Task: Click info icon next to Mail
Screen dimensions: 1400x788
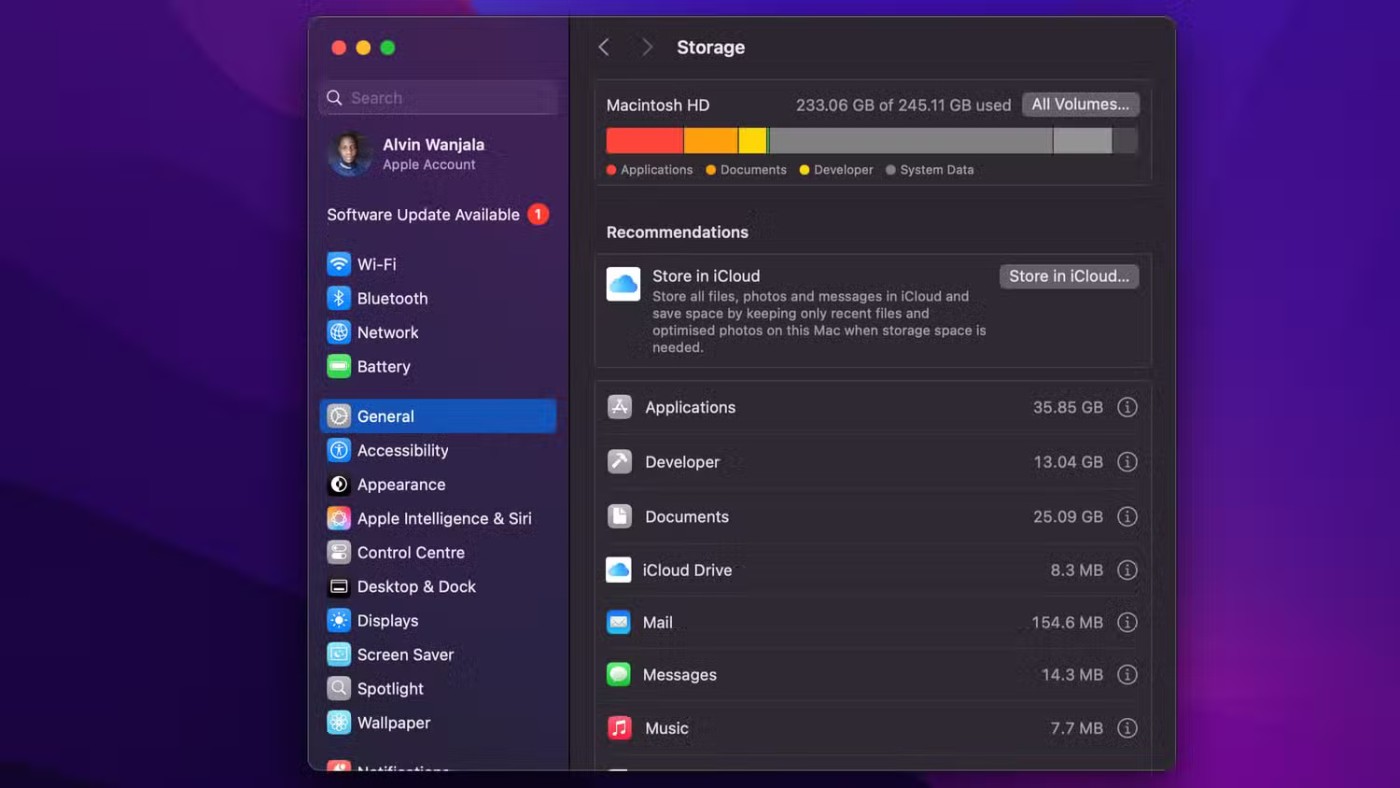Action: point(1127,622)
